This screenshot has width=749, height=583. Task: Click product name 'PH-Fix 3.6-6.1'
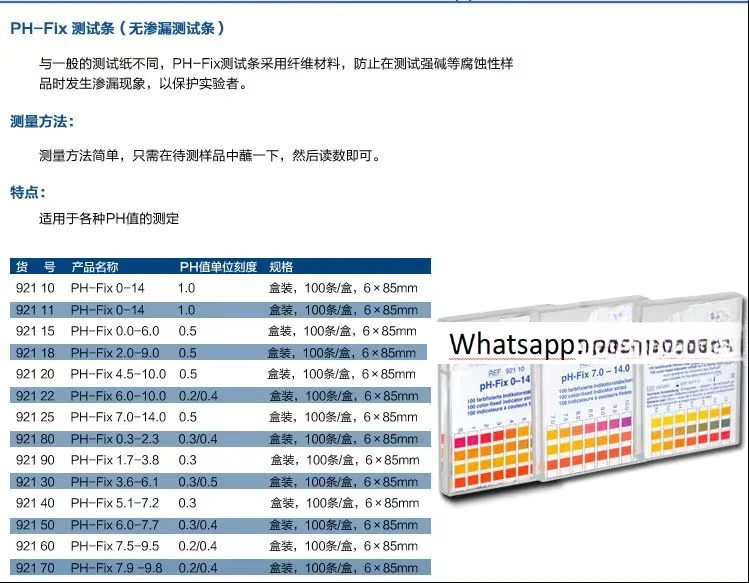coord(115,482)
